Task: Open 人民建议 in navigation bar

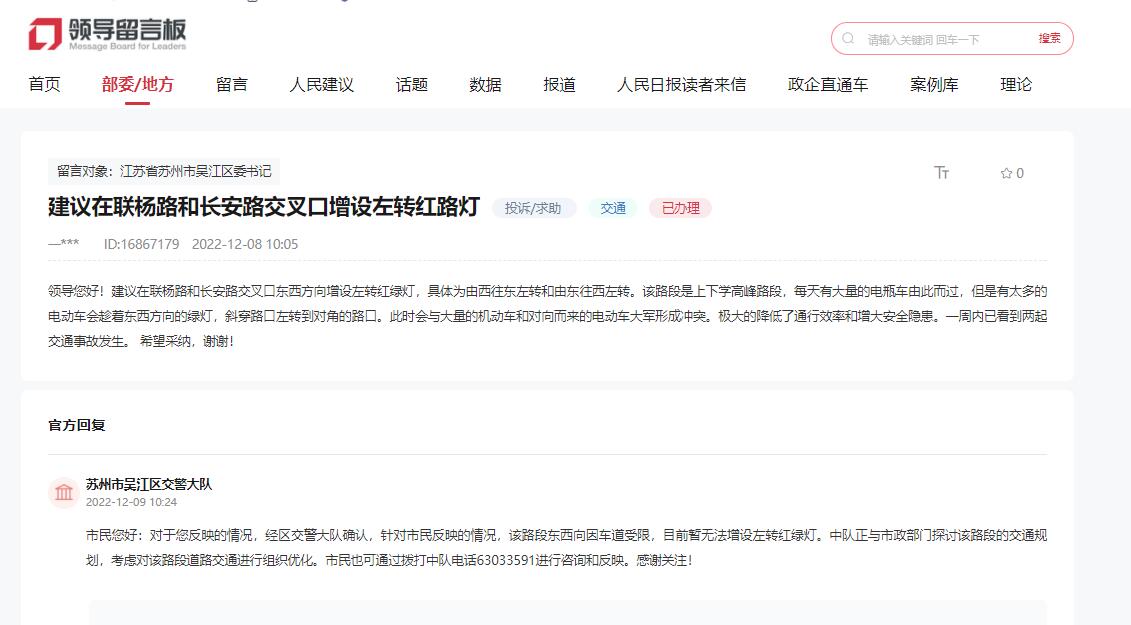Action: (x=321, y=85)
